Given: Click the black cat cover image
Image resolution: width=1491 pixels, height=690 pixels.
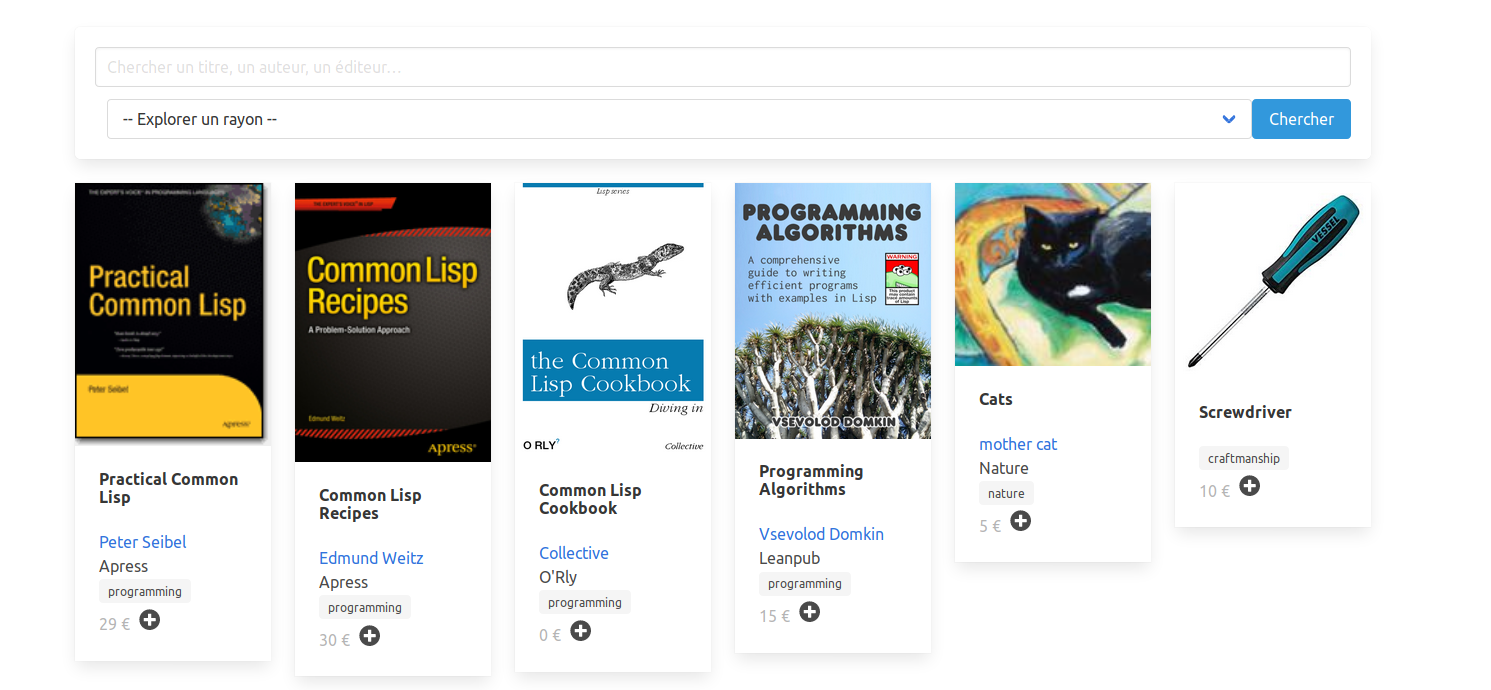Looking at the screenshot, I should (x=1053, y=275).
